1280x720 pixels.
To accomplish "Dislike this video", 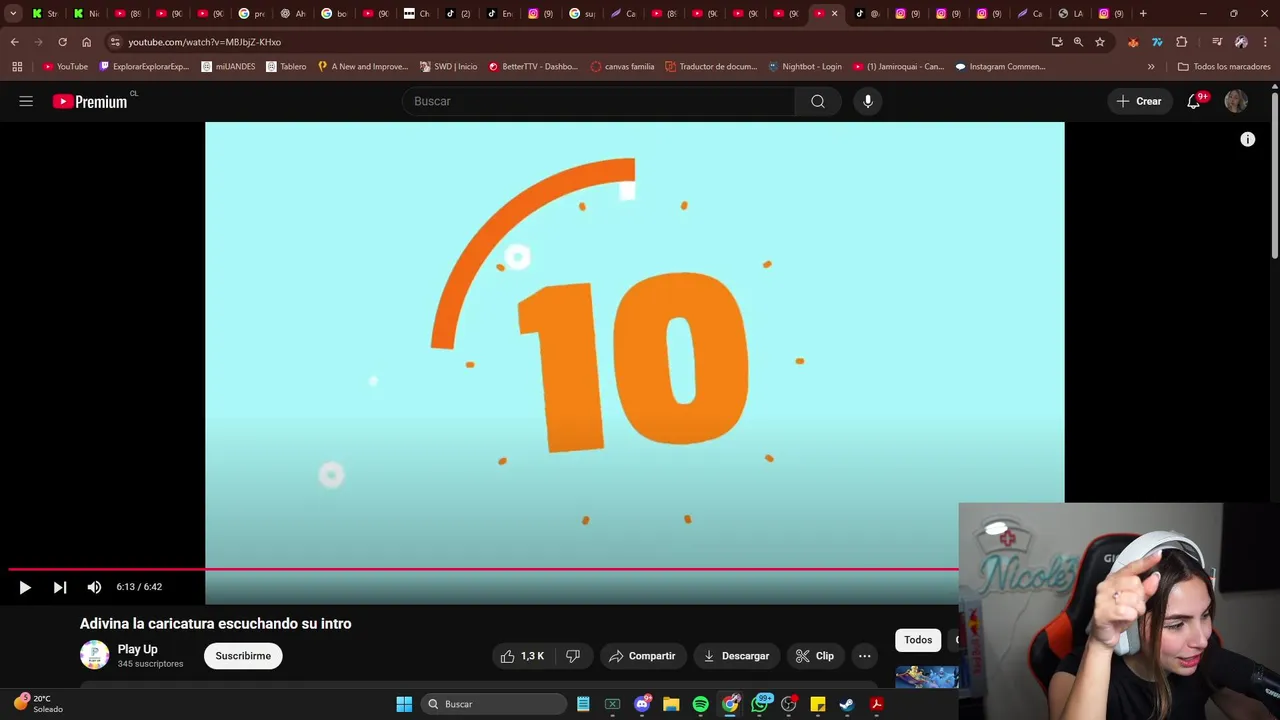I will [x=573, y=656].
